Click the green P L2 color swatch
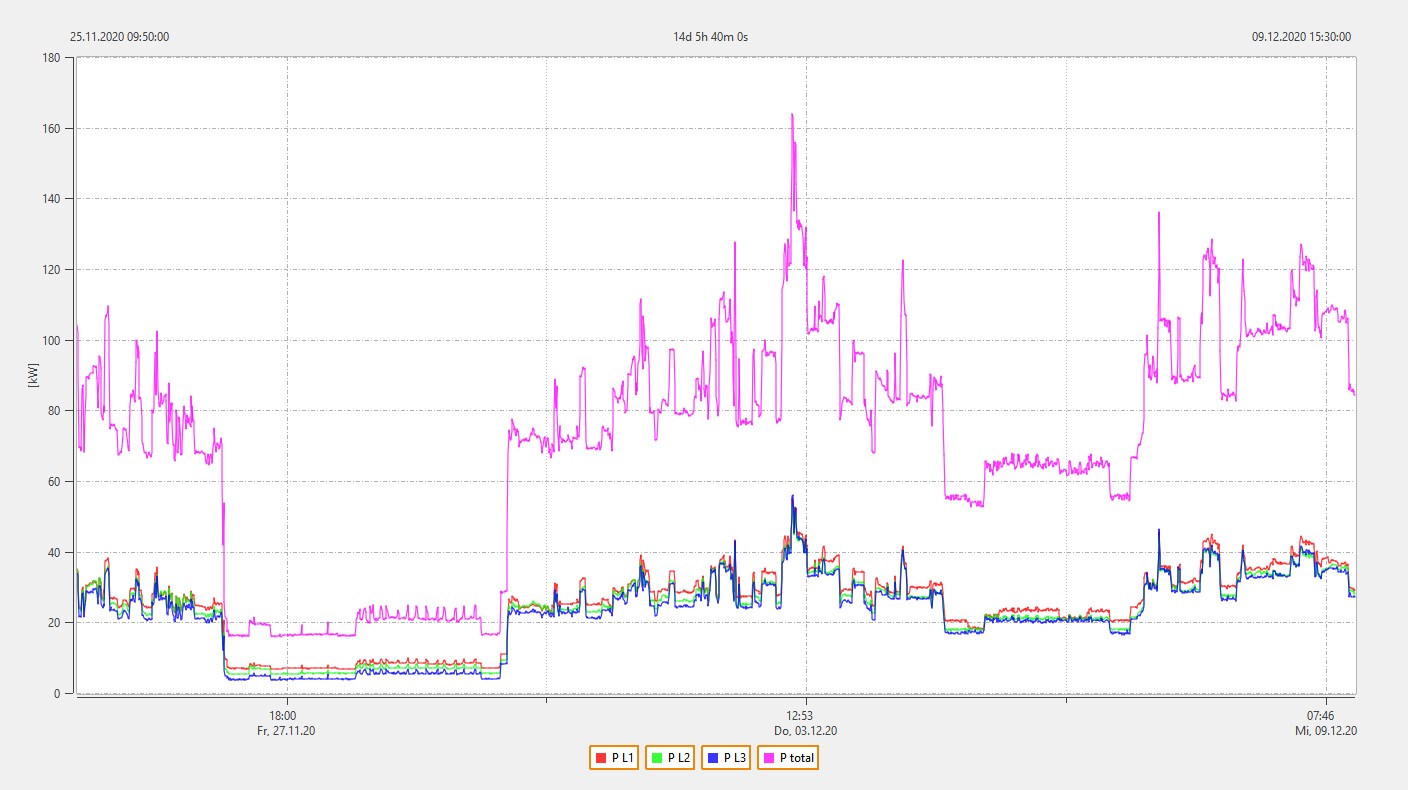 coord(658,758)
